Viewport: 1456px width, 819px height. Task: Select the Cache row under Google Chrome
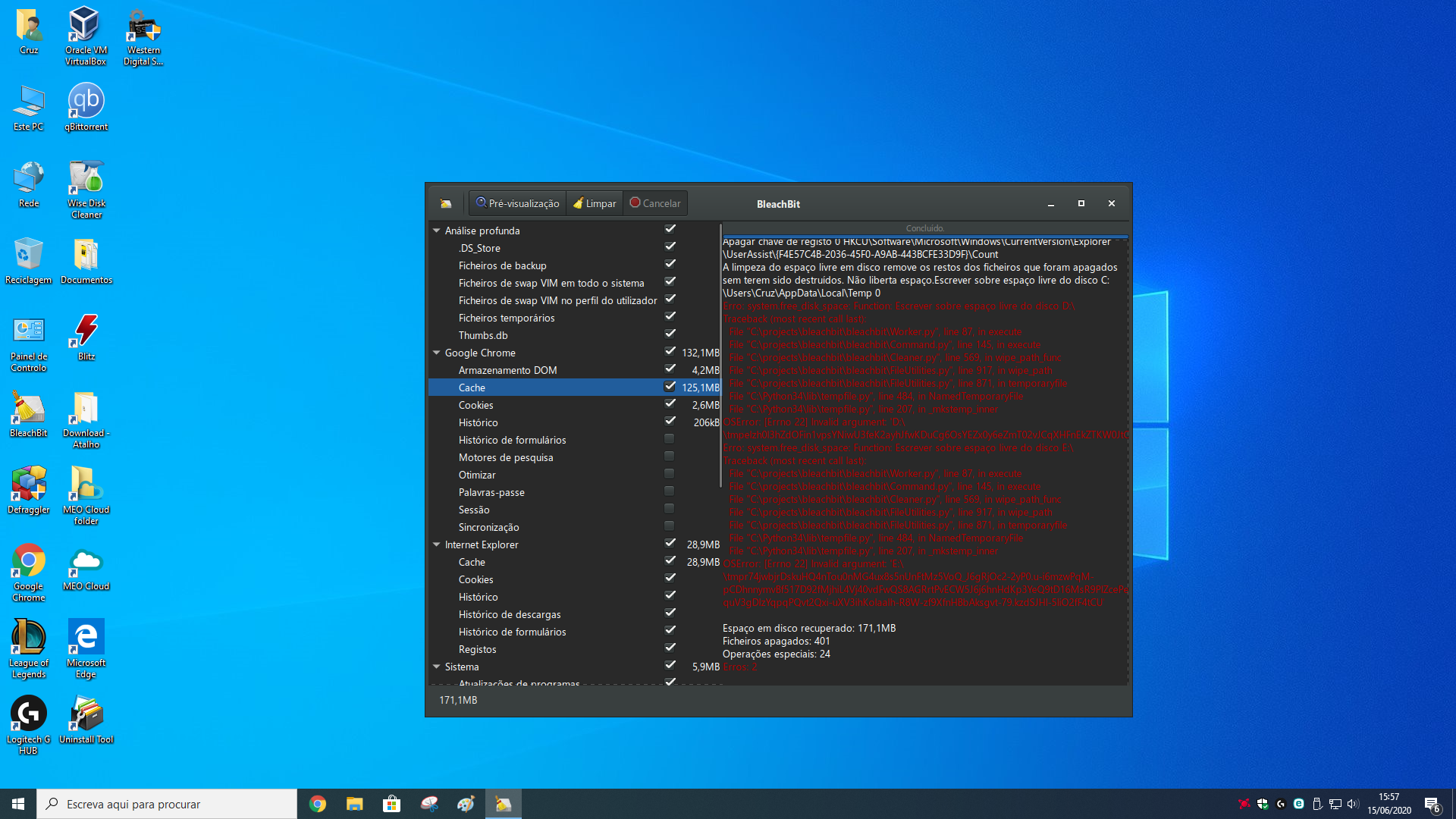(x=574, y=388)
